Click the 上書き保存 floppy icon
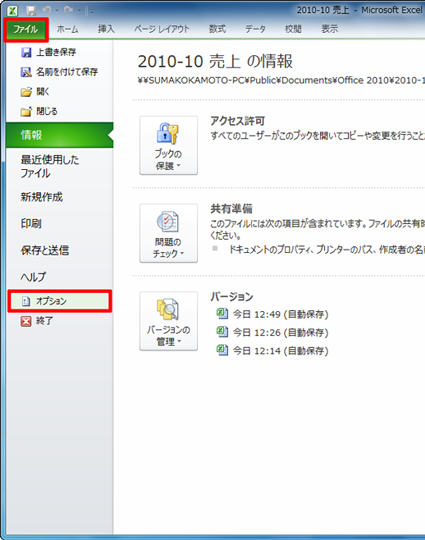The width and height of the screenshot is (425, 540). click(x=26, y=52)
